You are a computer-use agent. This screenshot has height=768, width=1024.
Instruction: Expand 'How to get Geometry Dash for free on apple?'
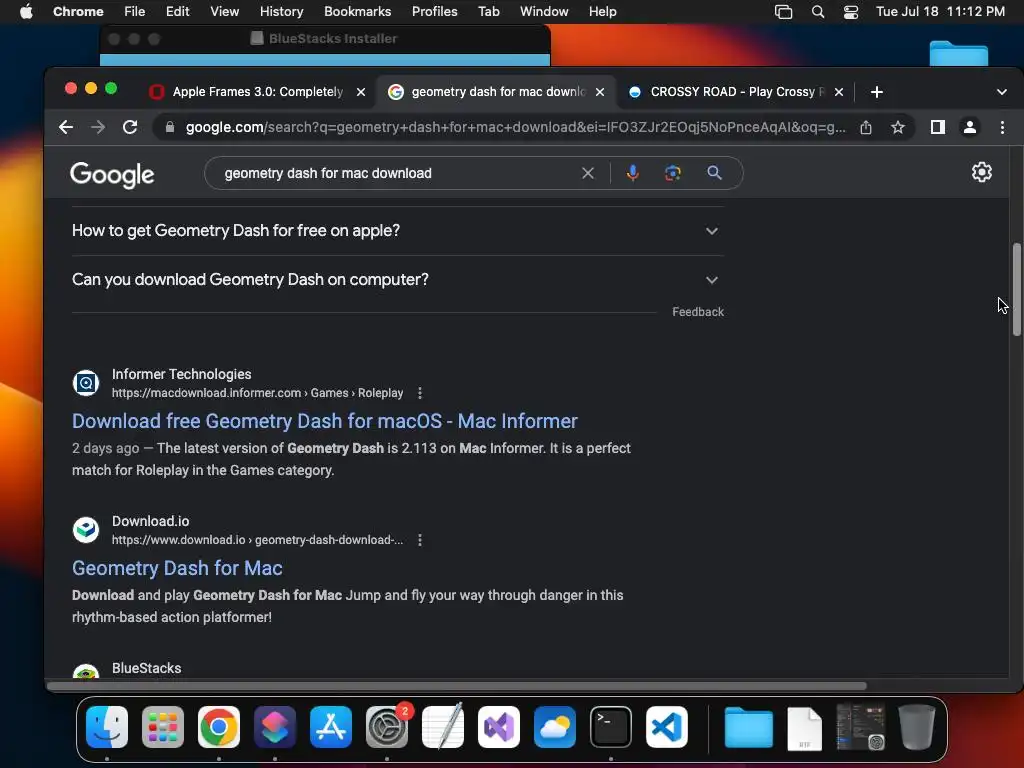(398, 231)
